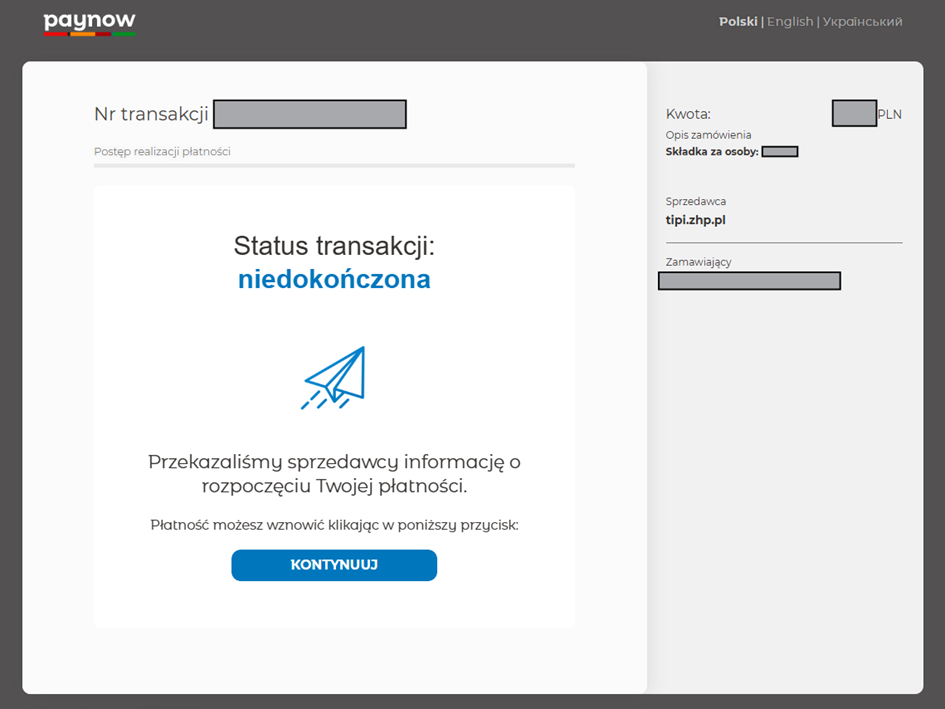Click the payment progress bar

tap(334, 165)
